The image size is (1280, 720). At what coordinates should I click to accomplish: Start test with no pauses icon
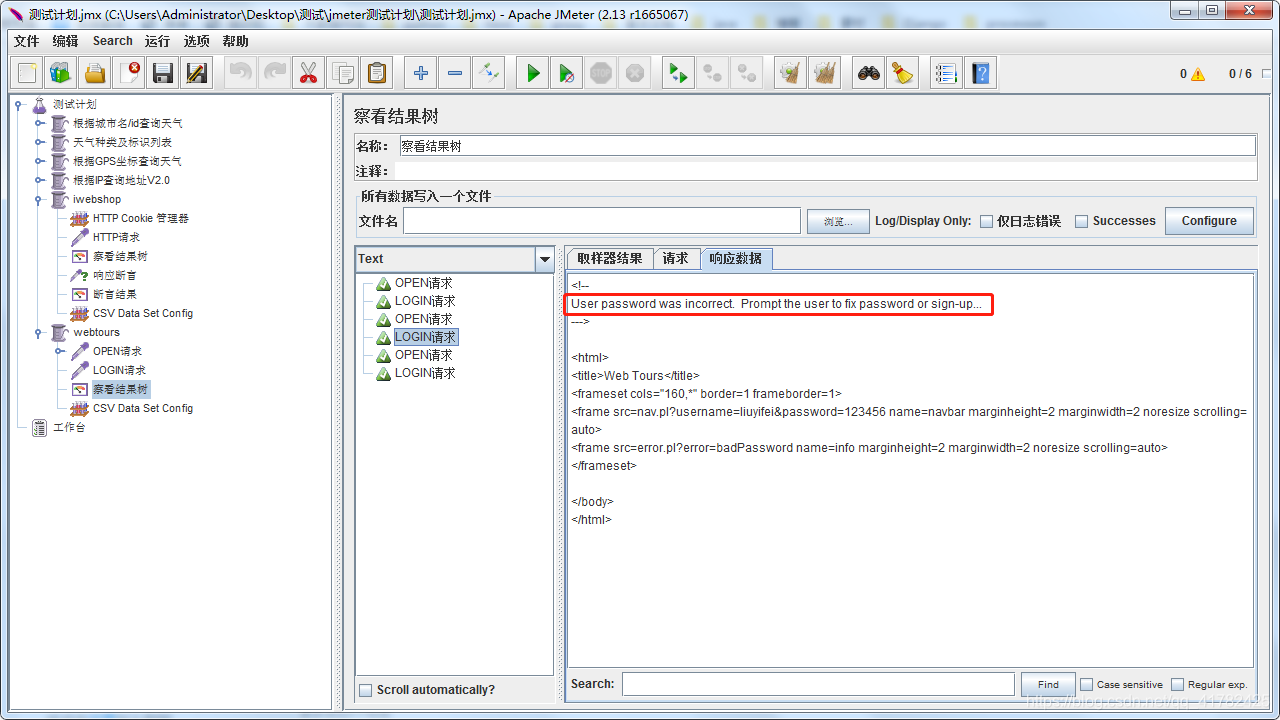coord(567,73)
